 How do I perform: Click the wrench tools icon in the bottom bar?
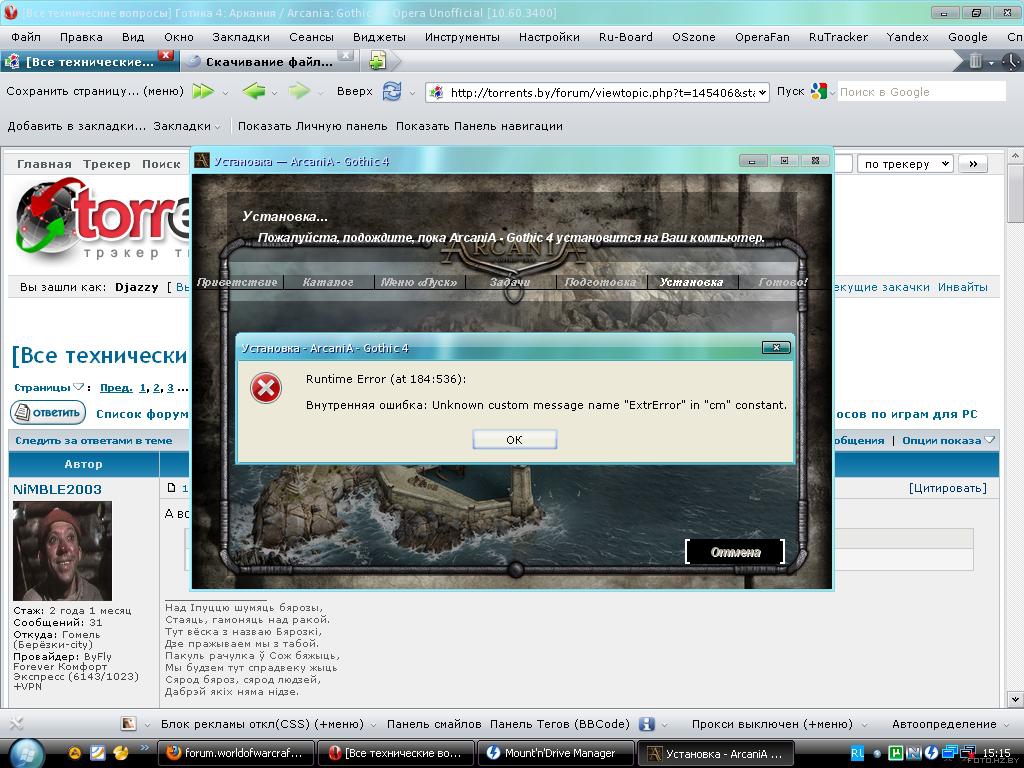click(x=16, y=724)
